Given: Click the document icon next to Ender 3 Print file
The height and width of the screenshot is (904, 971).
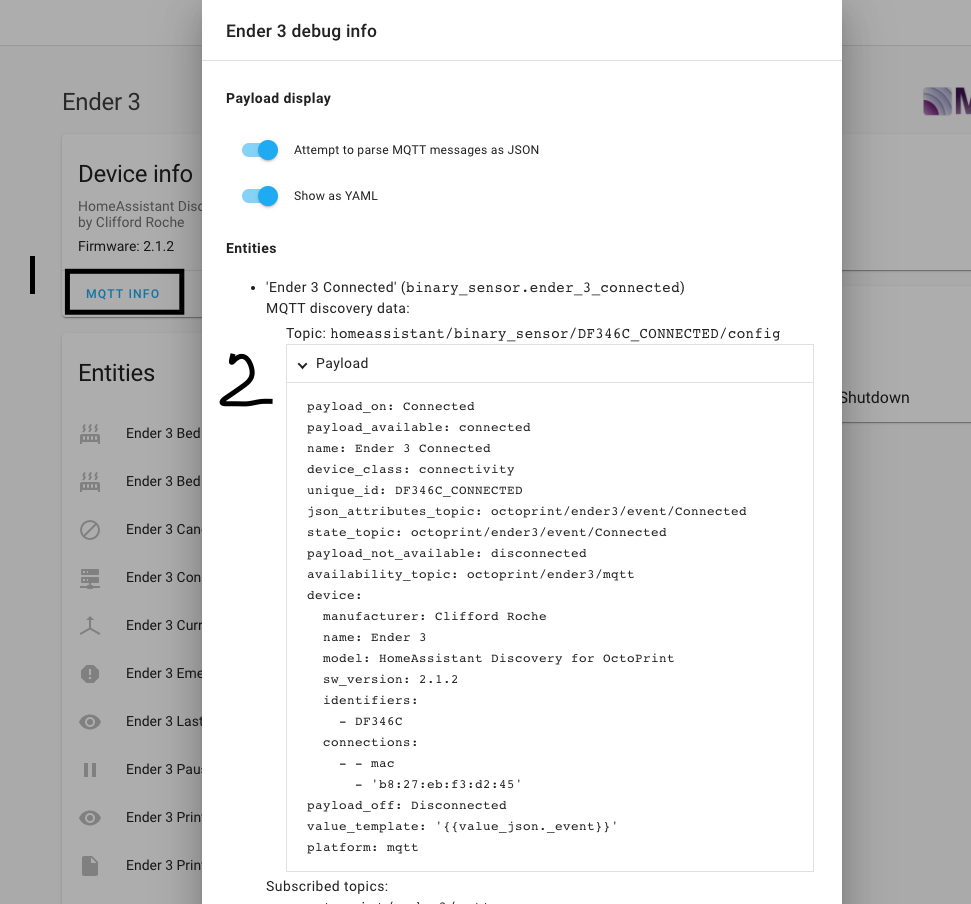Looking at the screenshot, I should pos(89,865).
